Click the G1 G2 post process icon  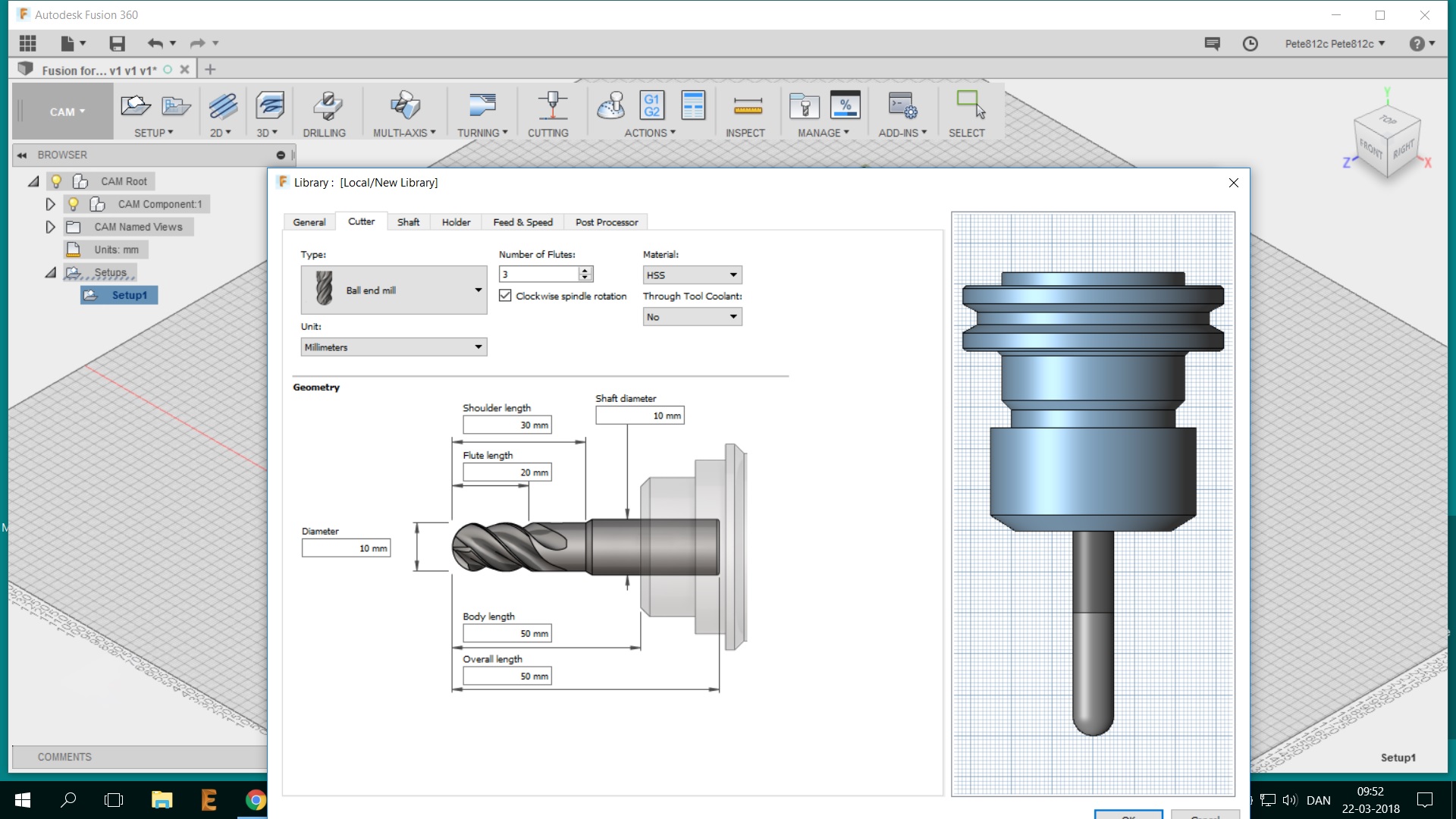[651, 105]
